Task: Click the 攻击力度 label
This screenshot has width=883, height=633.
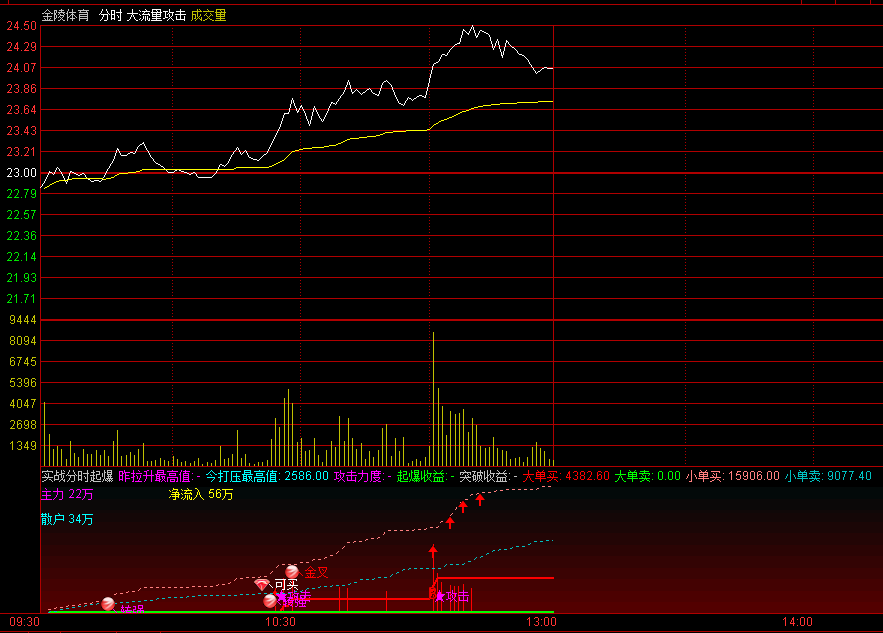Action: point(358,476)
